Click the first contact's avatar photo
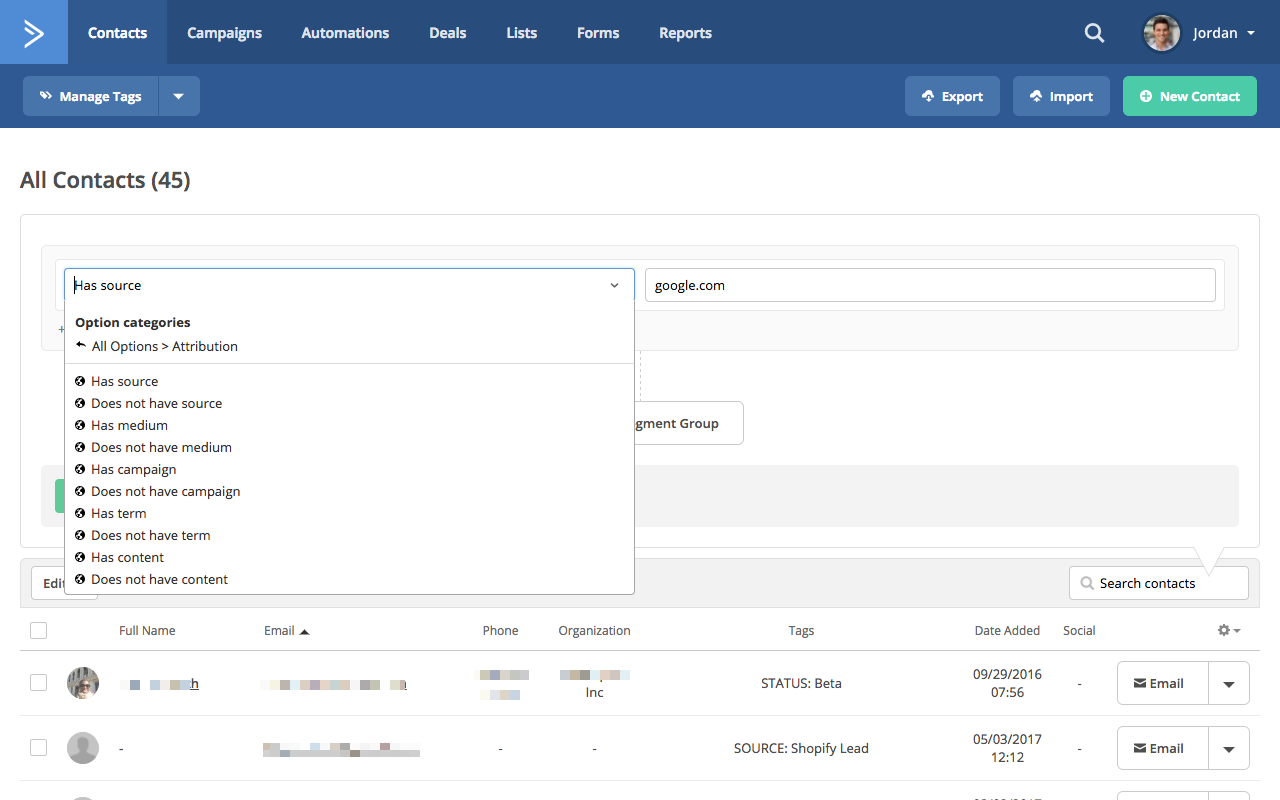Screen dimensions: 1280x800 [x=83, y=683]
